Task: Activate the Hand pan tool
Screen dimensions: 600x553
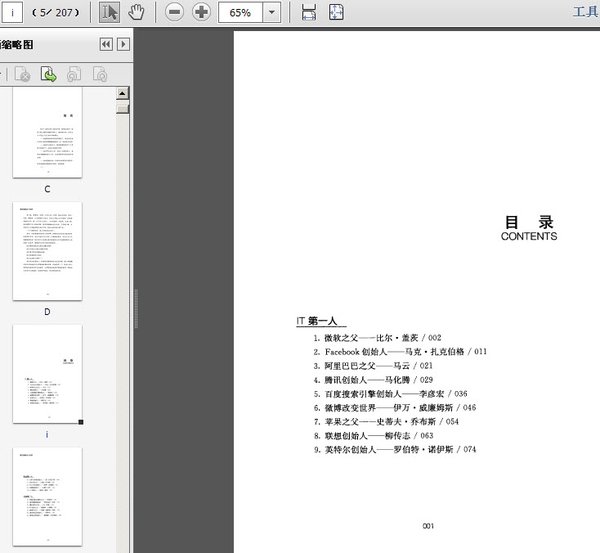Action: coord(137,13)
